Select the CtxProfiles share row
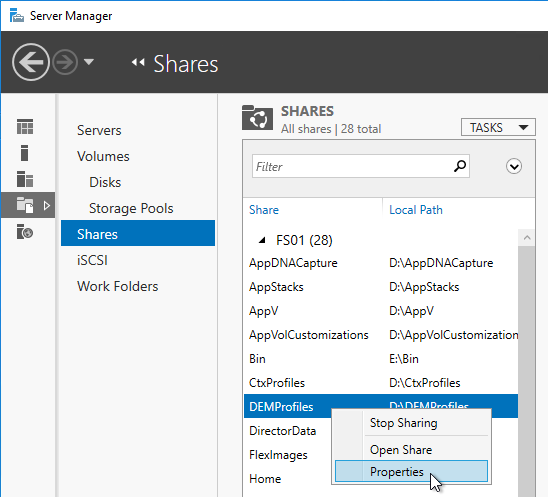This screenshot has width=548, height=497. coord(381,383)
